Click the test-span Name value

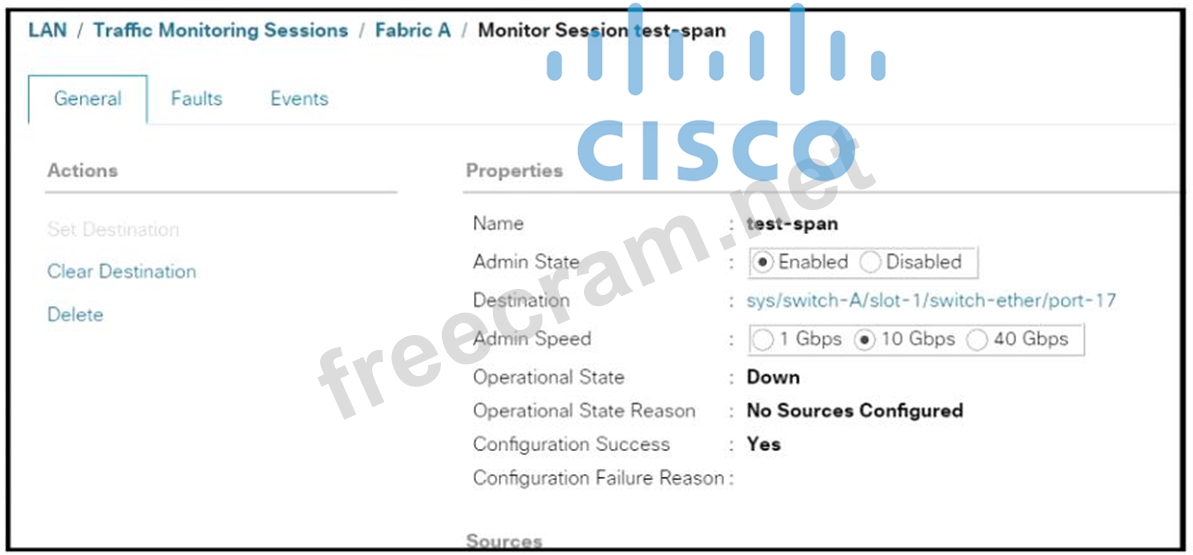pyautogui.click(x=792, y=224)
